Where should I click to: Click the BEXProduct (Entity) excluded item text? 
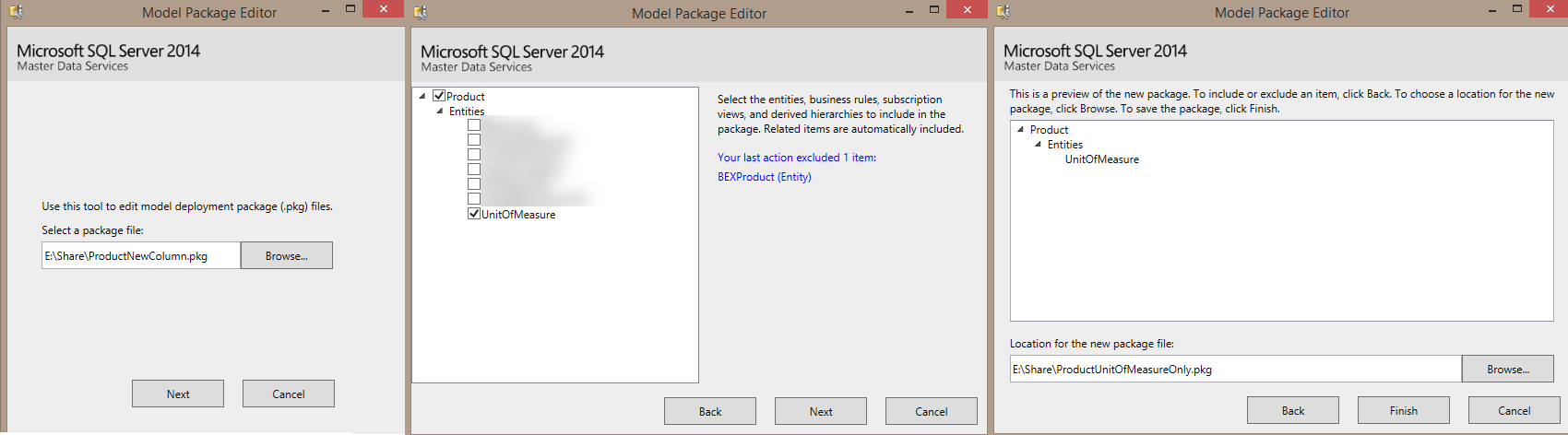coord(765,177)
